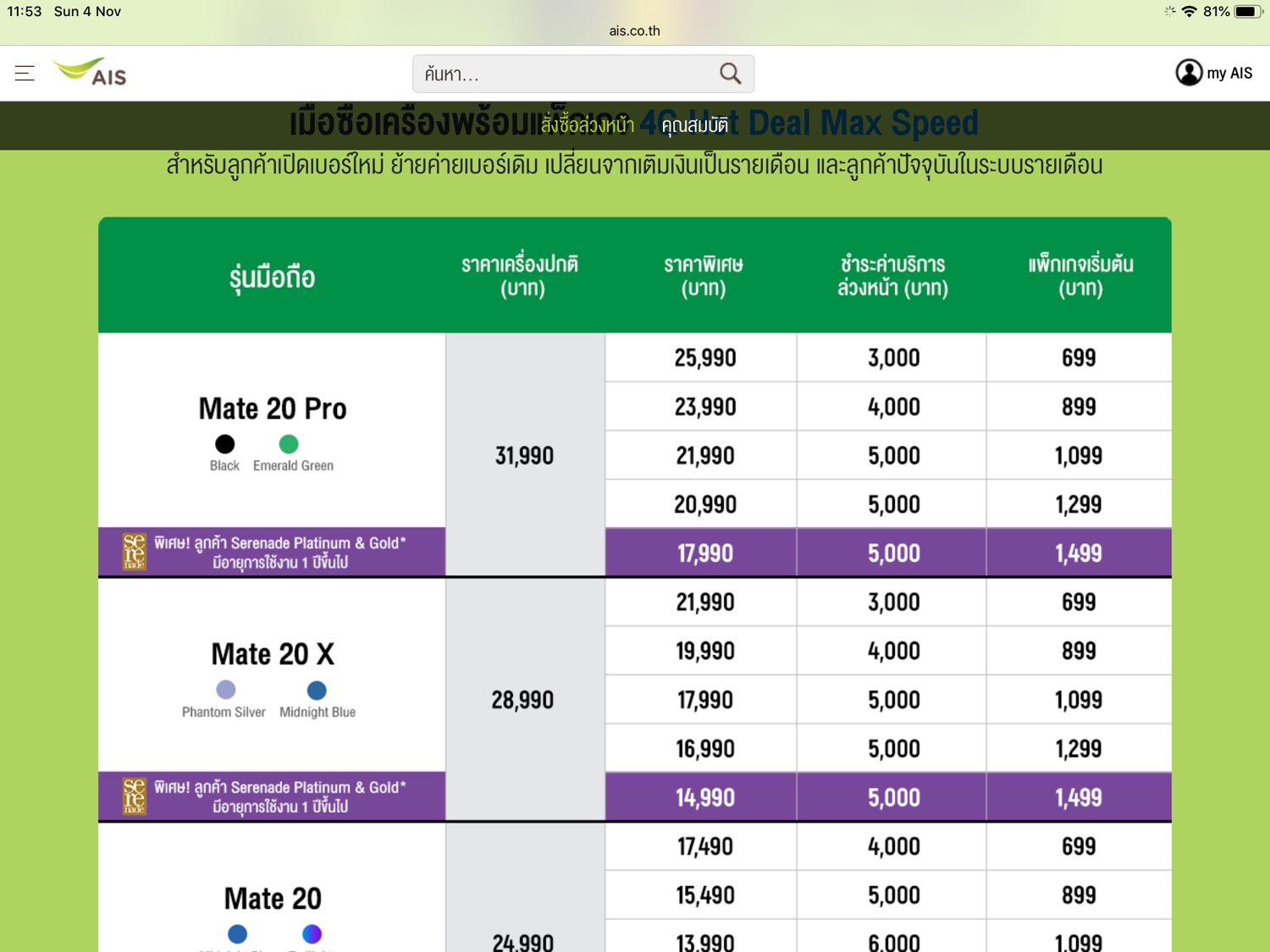Viewport: 1270px width, 952px height.
Task: Click regular price 28,990
Action: 522,701
